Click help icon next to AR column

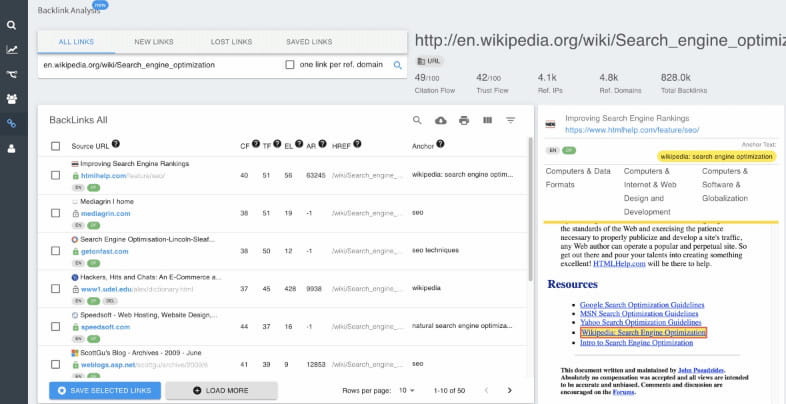click(x=322, y=144)
